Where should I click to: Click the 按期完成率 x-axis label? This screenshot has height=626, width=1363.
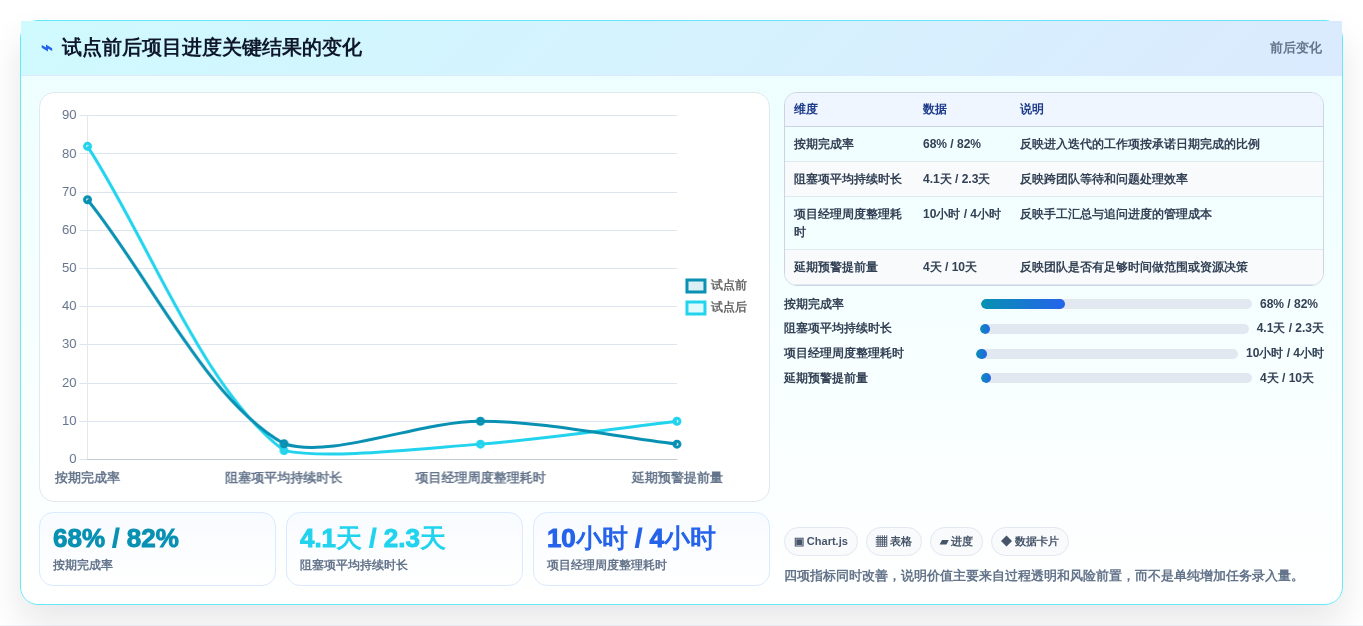coord(87,478)
